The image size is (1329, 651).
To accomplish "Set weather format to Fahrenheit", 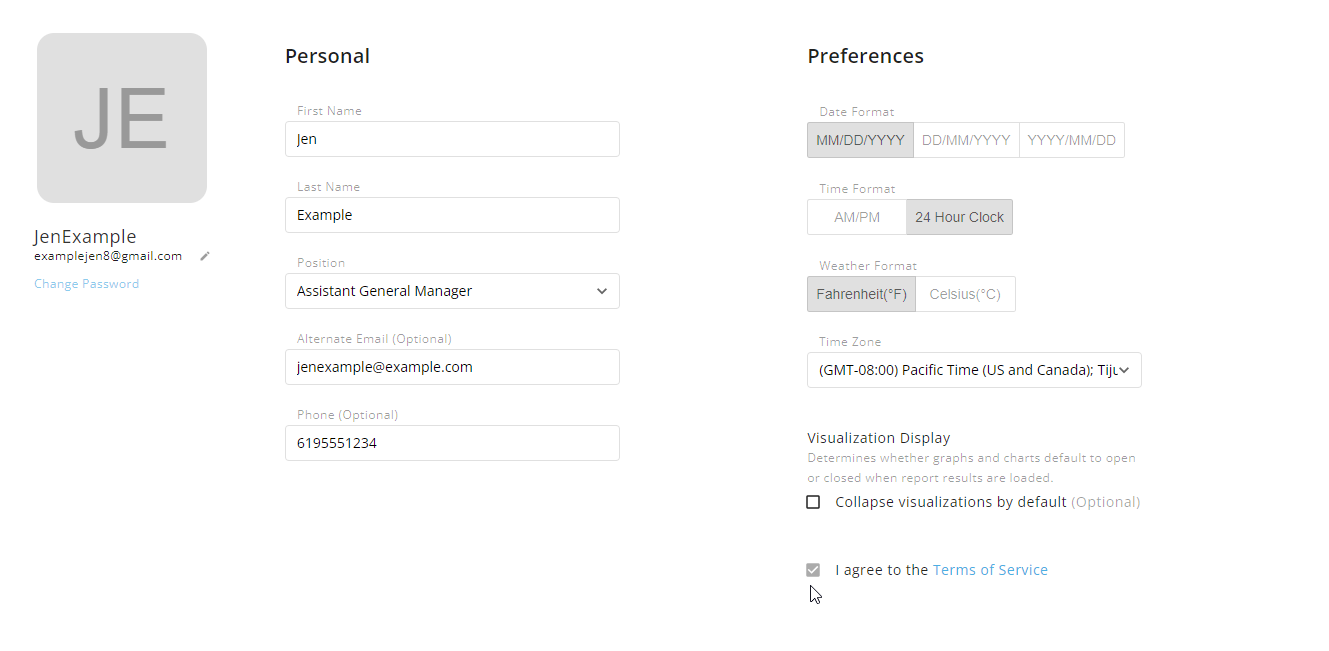I will coord(861,294).
